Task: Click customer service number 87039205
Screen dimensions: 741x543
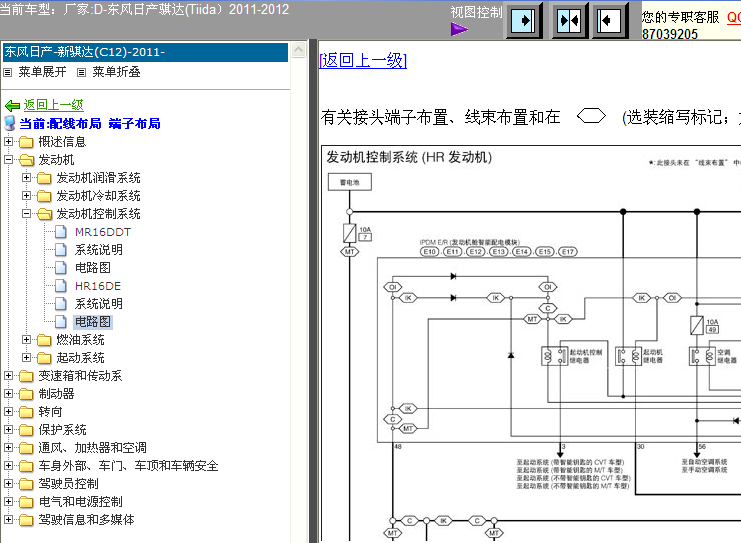Action: tap(670, 34)
